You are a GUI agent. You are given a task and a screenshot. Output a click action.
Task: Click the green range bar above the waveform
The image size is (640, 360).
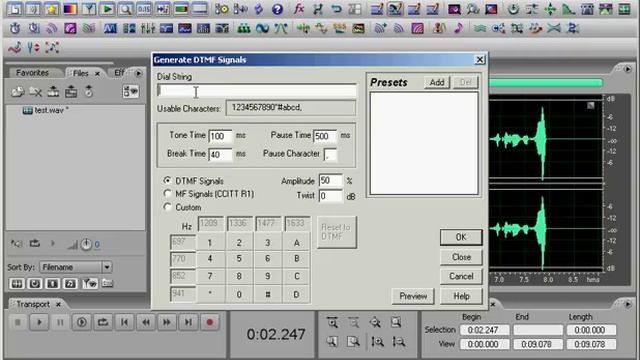click(x=546, y=83)
